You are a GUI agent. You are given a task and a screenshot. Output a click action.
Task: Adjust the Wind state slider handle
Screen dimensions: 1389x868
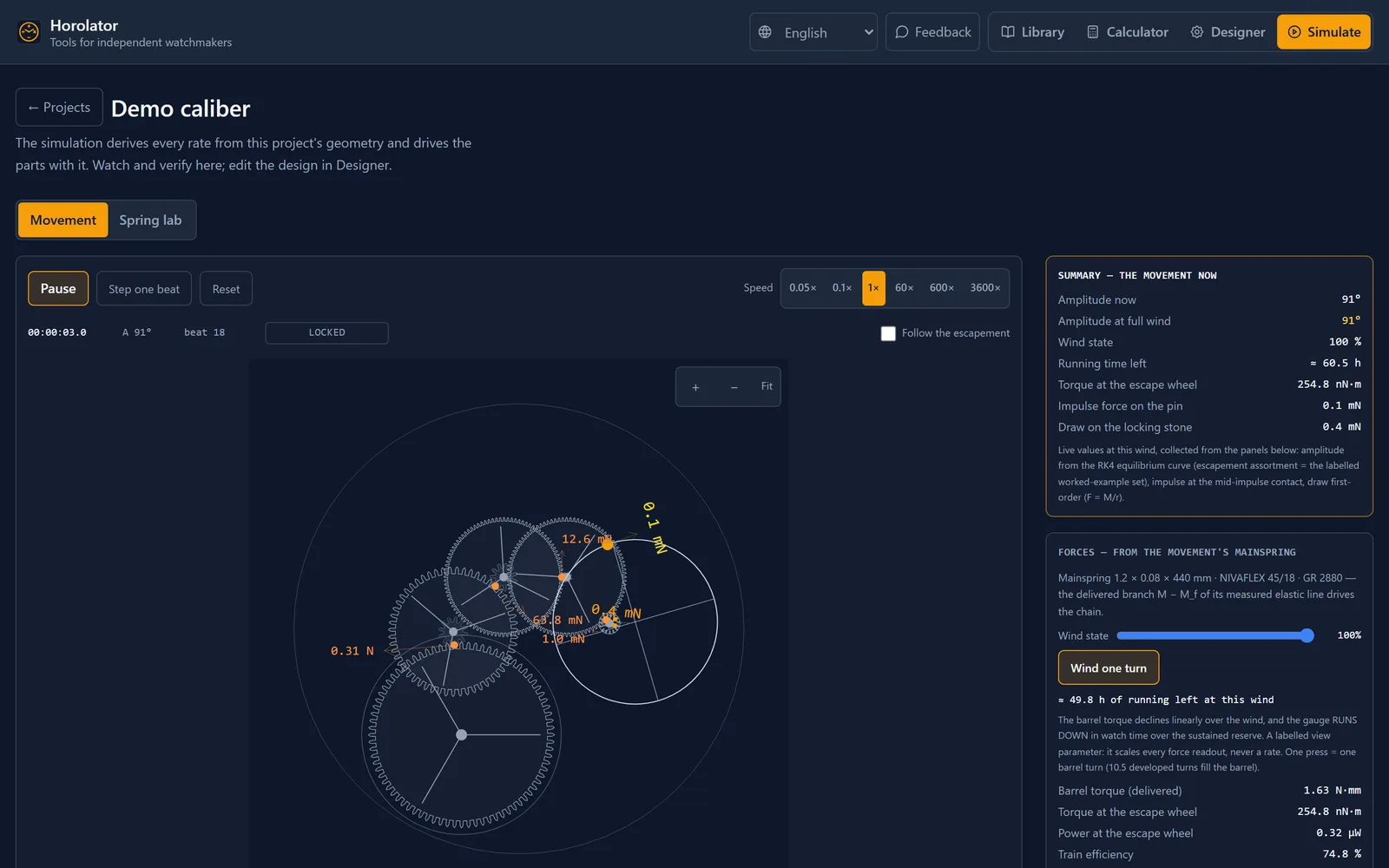pos(1307,635)
